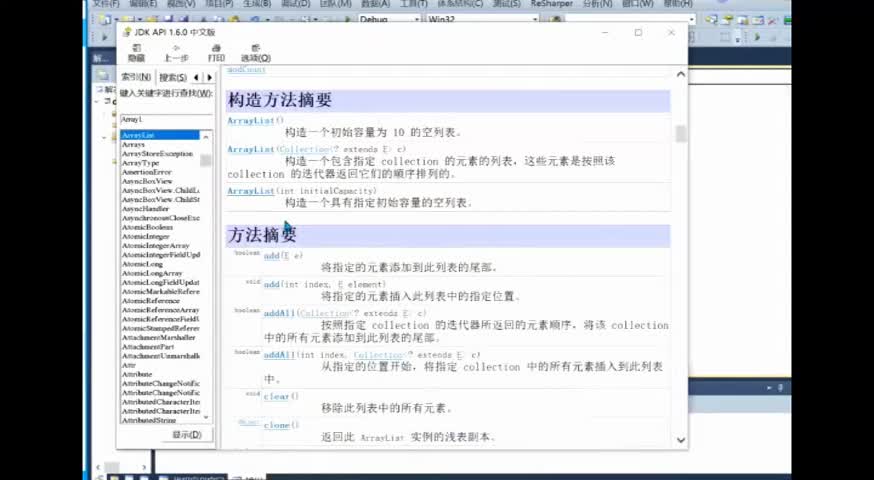874x480 pixels.
Task: Open the Object return-type link beside clone()
Action: pos(249,423)
